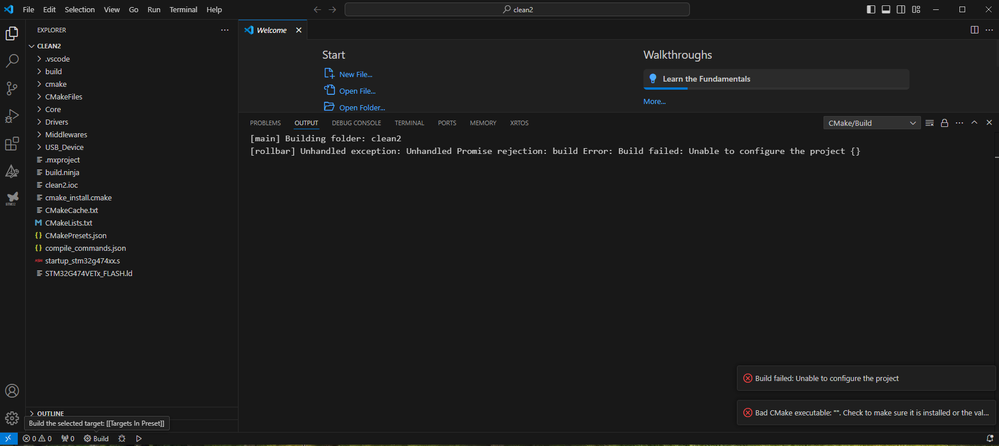Open the Run and Debug view
999x446 pixels.
(12, 116)
